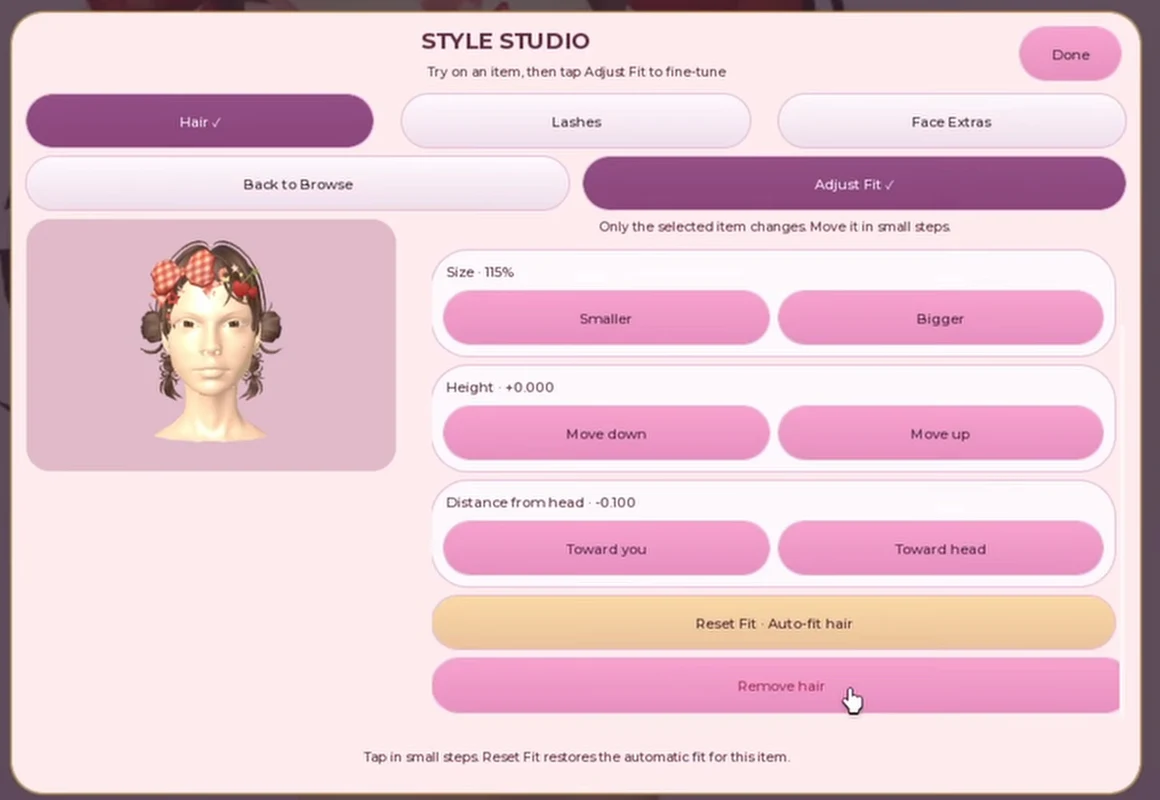The image size is (1160, 800).
Task: Shift hair Toward head
Action: tap(940, 548)
